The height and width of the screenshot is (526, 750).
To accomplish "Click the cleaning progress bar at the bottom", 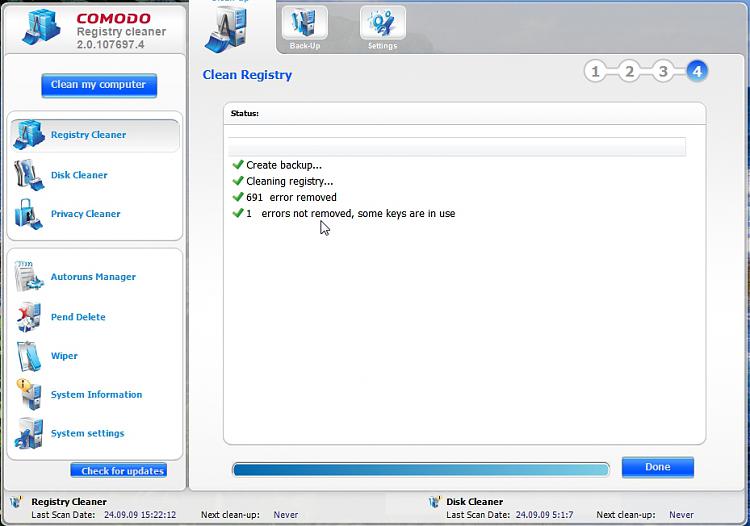I will pos(421,470).
